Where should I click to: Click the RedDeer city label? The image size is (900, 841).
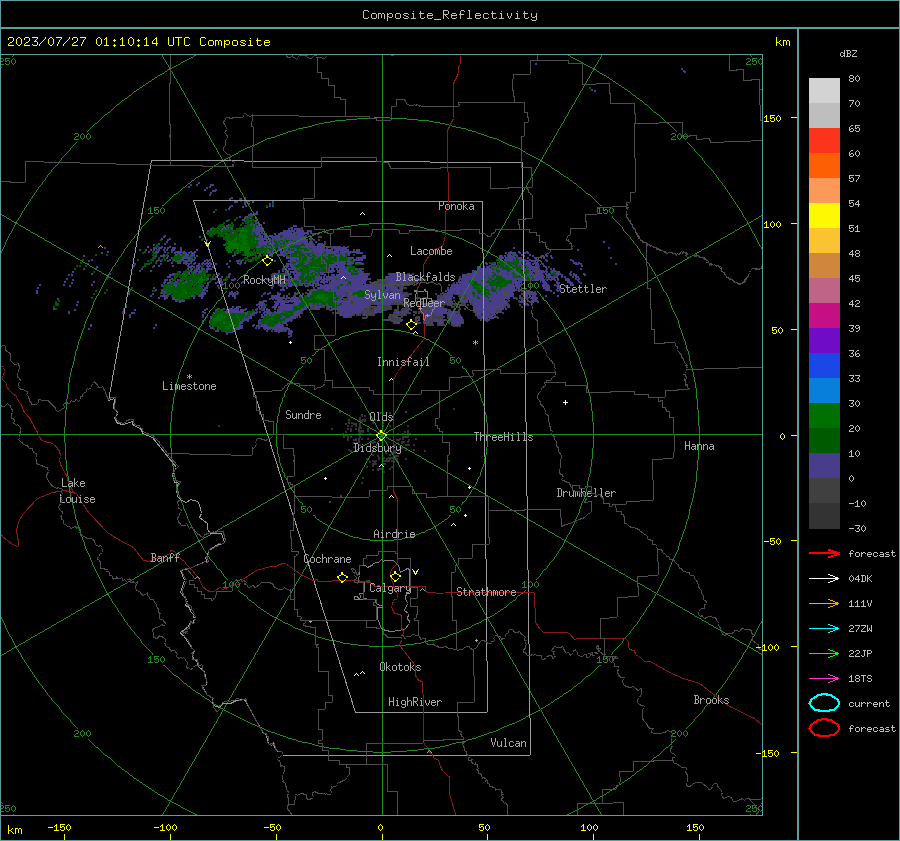[x=424, y=303]
